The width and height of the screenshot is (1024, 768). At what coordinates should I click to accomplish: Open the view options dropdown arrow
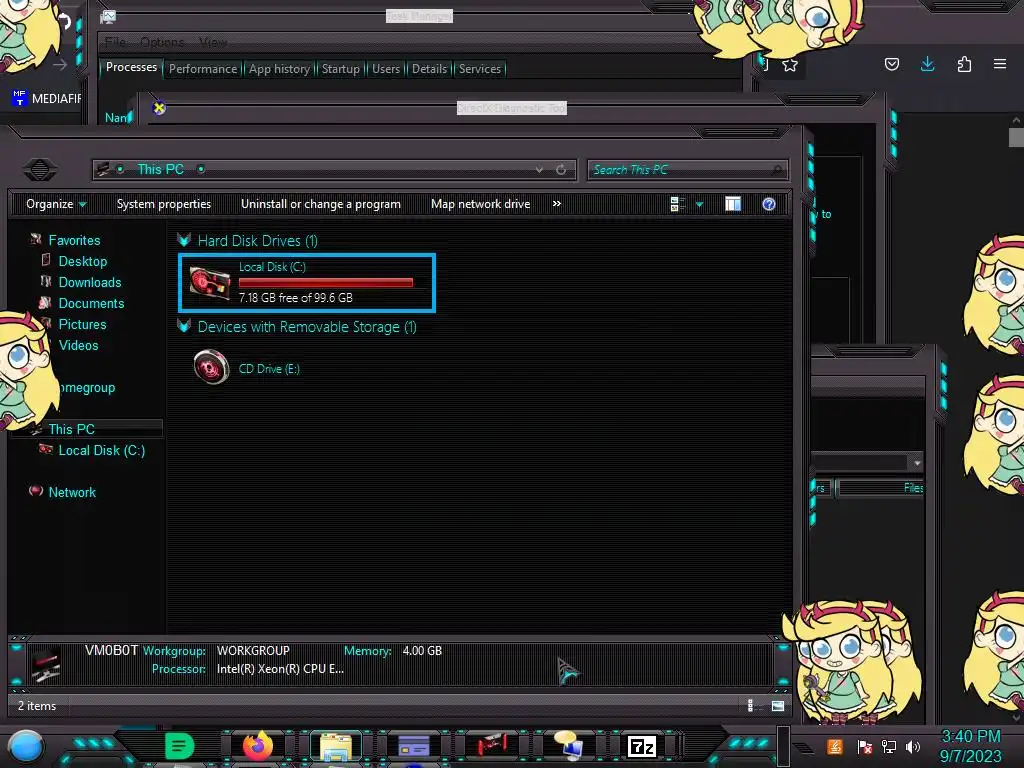699,204
